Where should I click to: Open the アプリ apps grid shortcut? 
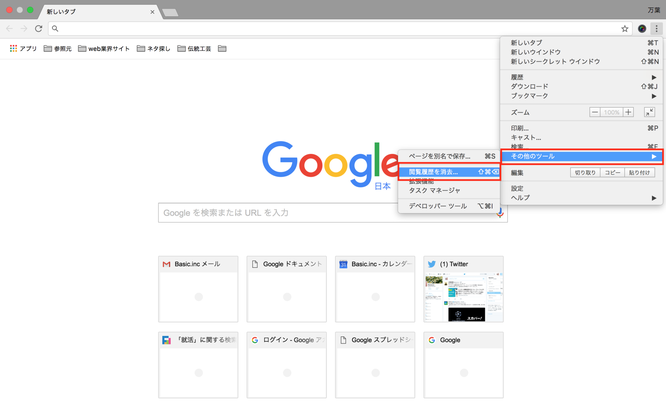click(x=23, y=48)
